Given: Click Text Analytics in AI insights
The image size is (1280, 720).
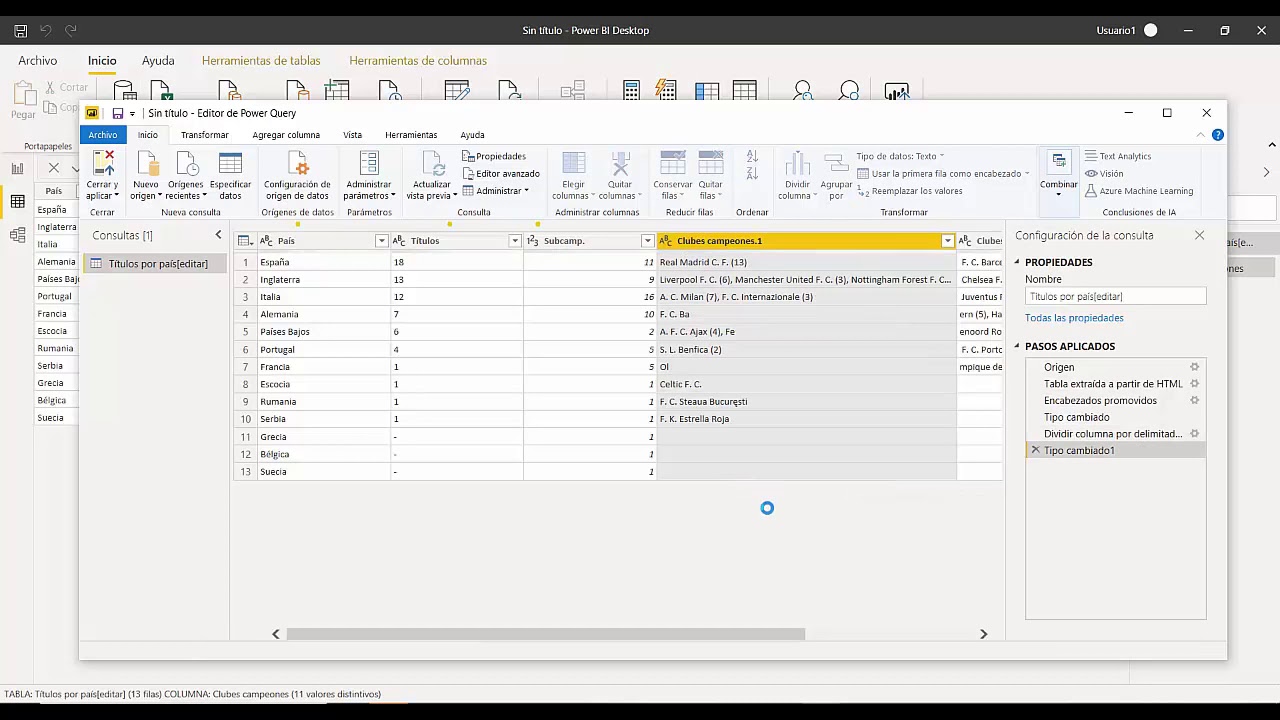Looking at the screenshot, I should pyautogui.click(x=1118, y=156).
